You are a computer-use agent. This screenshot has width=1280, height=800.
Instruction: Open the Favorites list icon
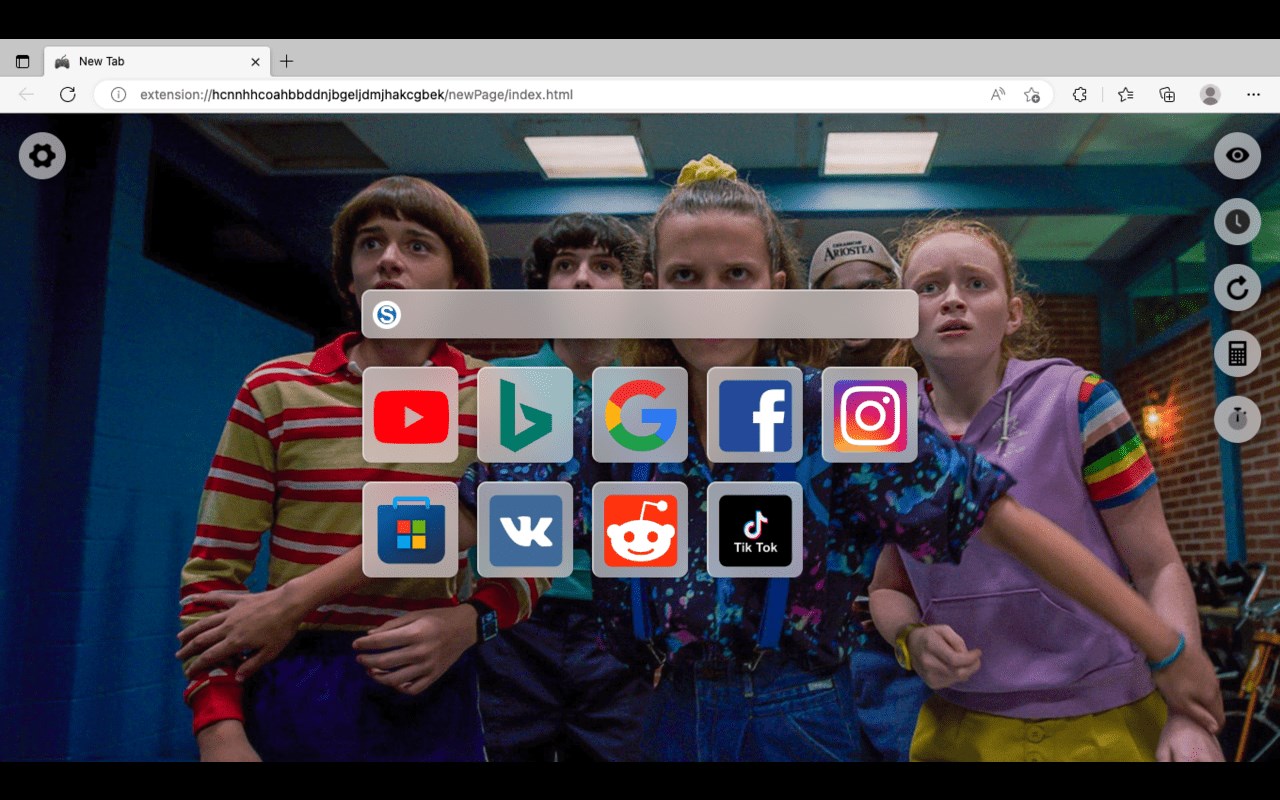[x=1126, y=94]
